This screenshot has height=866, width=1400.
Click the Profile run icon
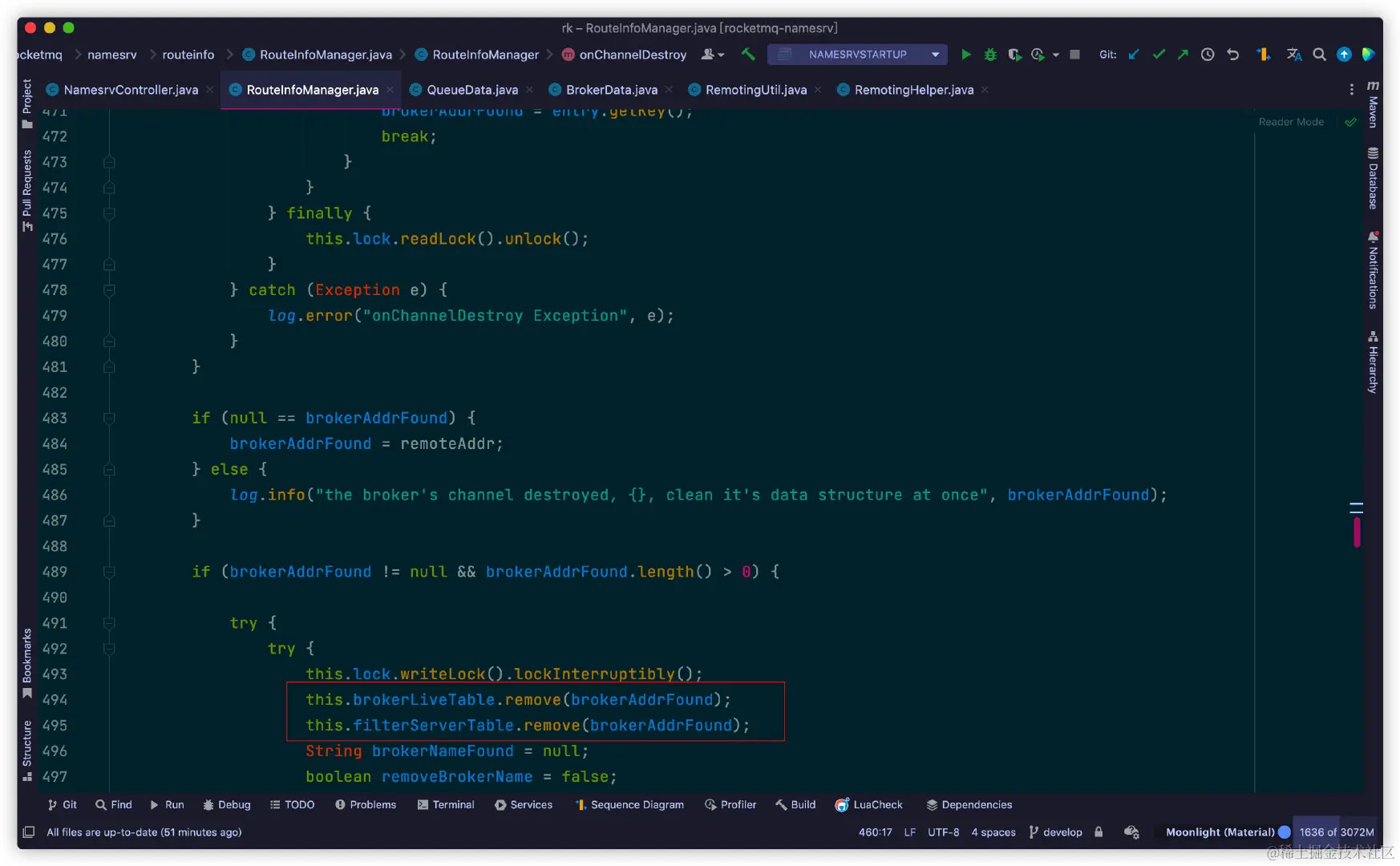(1038, 55)
